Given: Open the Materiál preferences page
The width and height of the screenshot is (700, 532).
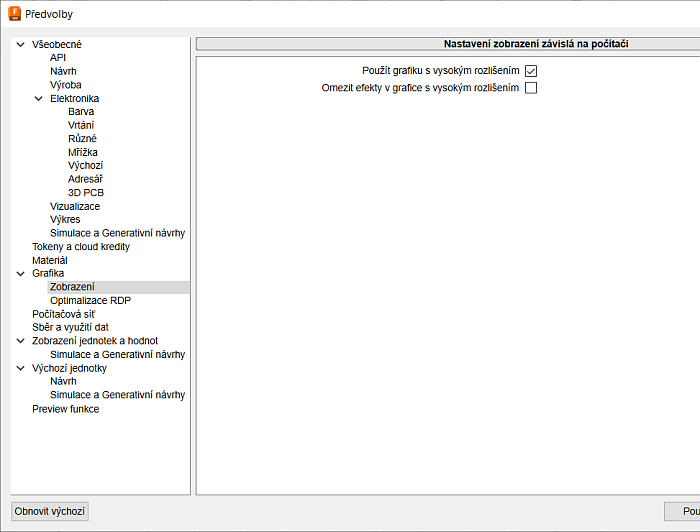Looking at the screenshot, I should 50,260.
